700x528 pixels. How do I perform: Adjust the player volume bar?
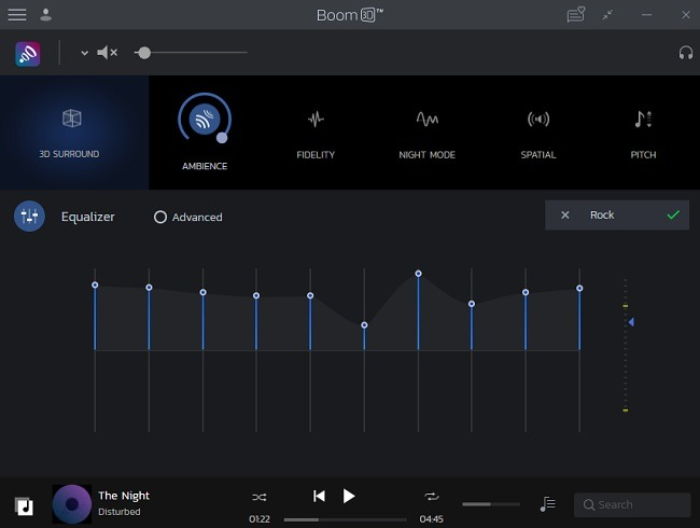[x=491, y=504]
